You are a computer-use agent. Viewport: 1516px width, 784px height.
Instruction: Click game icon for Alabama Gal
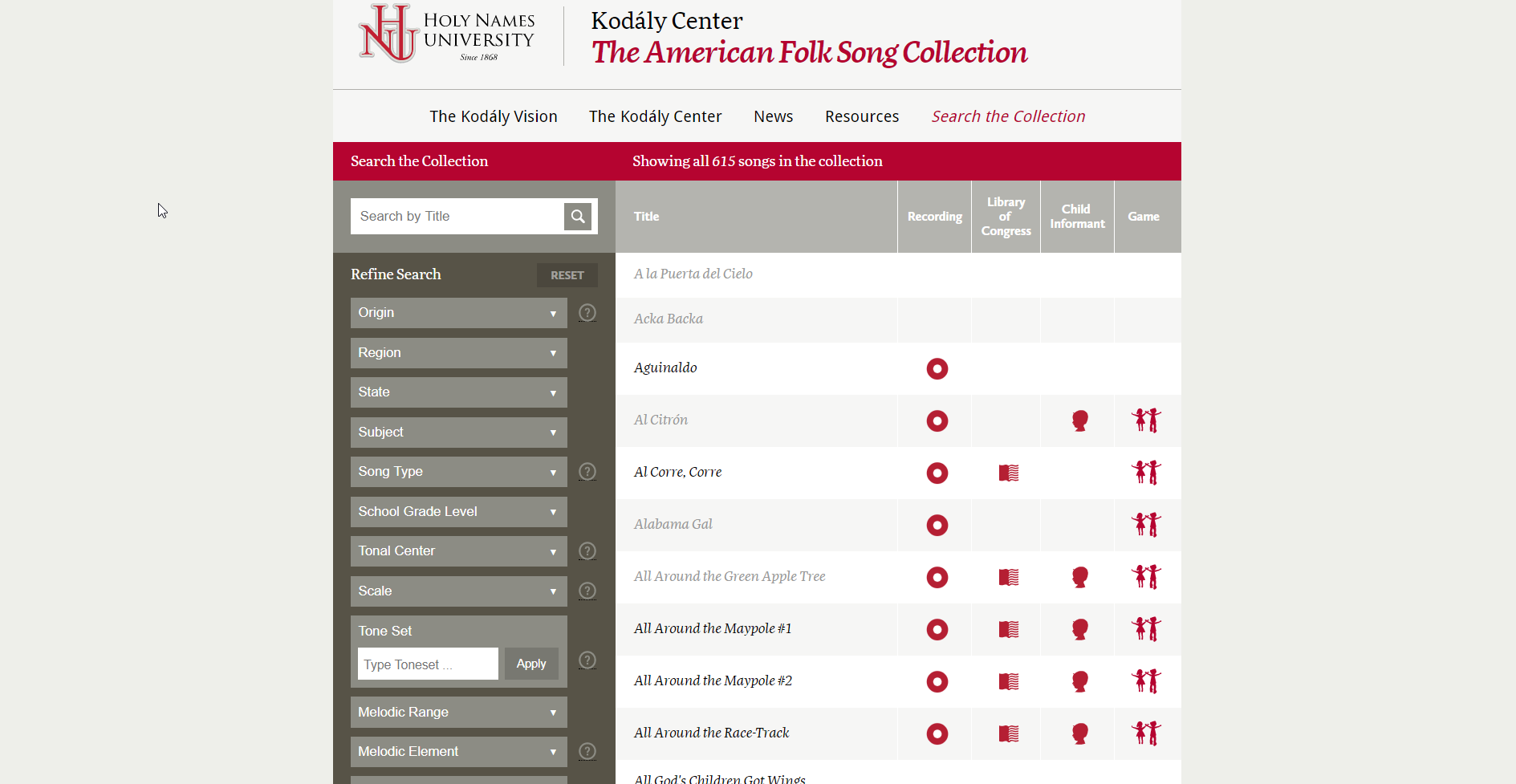(1146, 524)
